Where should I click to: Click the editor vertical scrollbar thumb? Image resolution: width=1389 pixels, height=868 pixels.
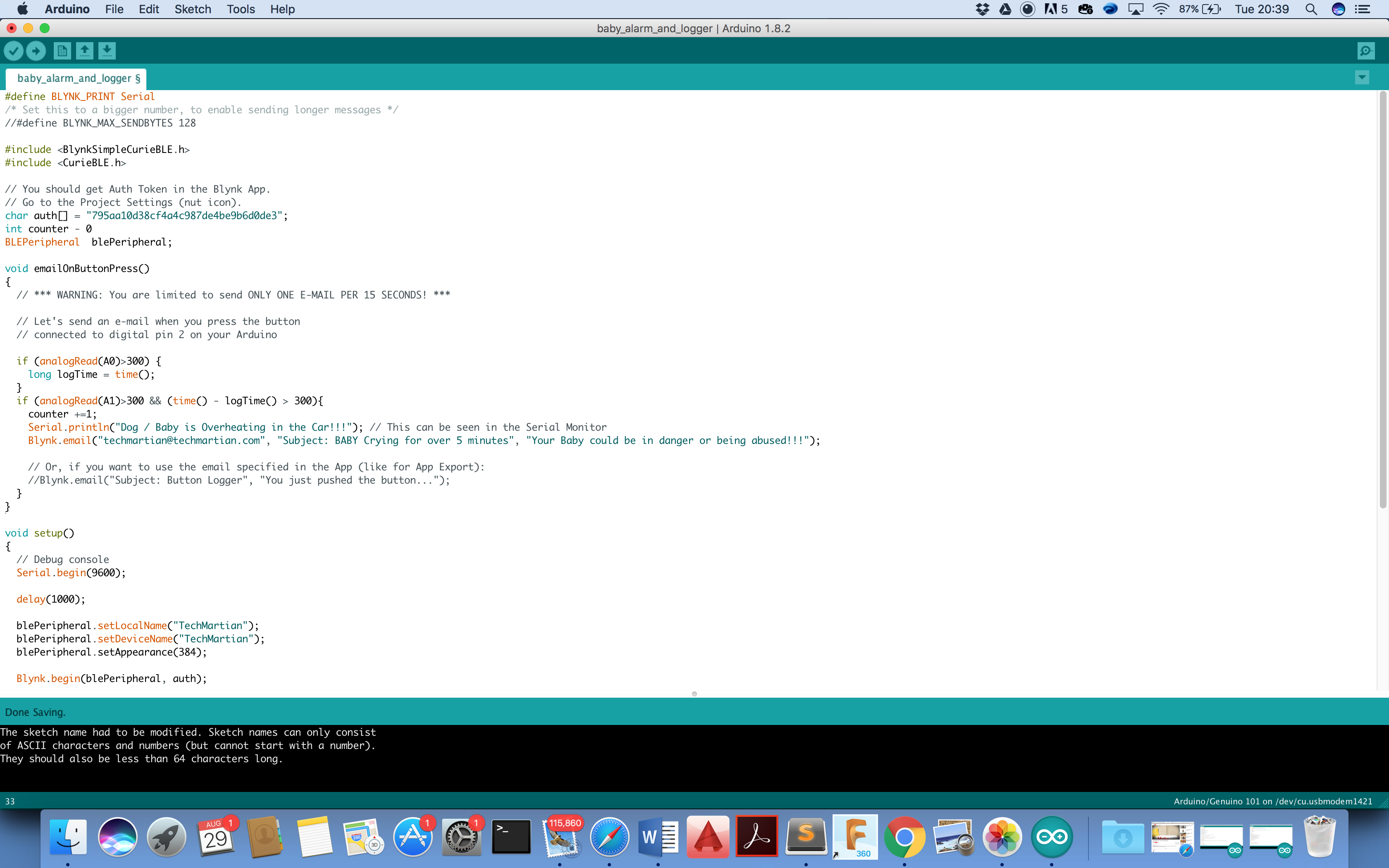coord(1383,300)
